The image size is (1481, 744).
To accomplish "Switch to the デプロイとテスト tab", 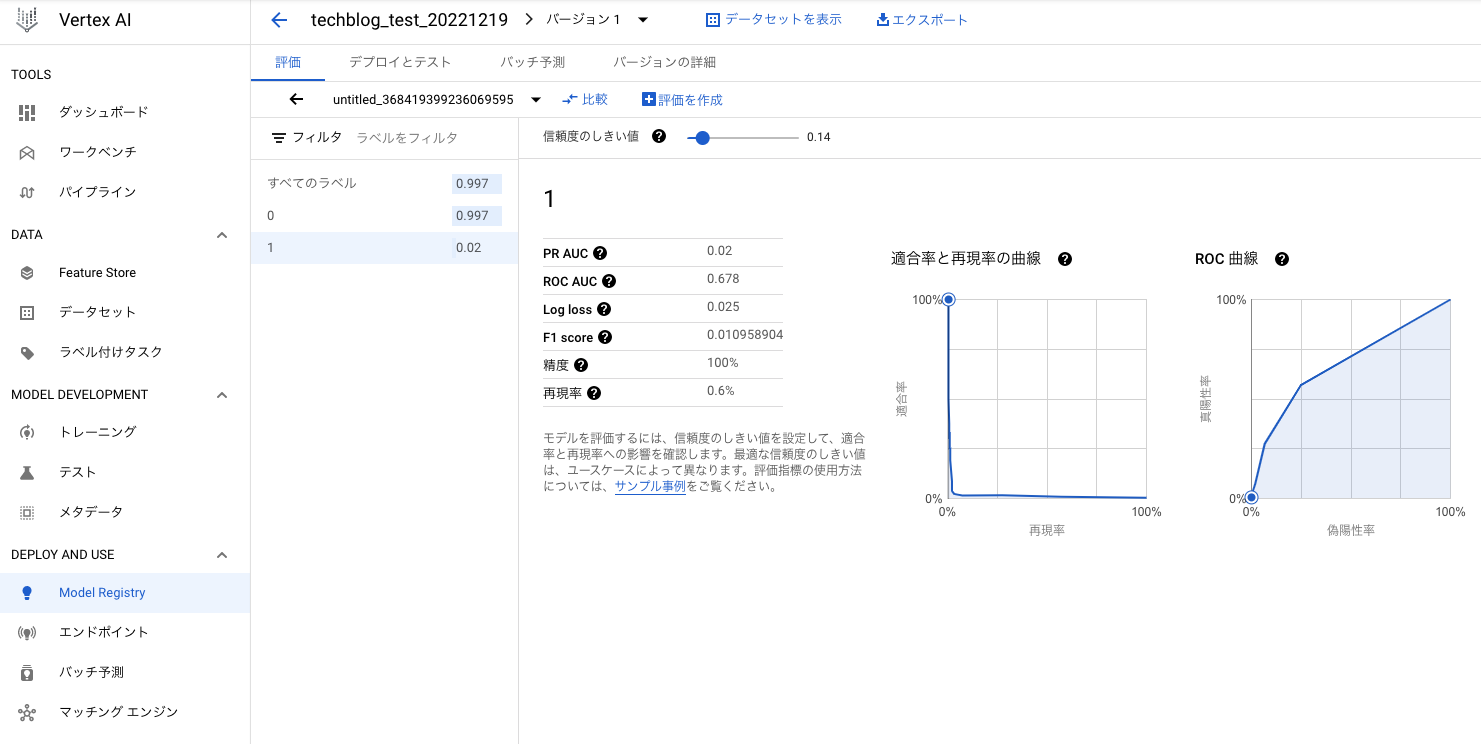I will 400,62.
